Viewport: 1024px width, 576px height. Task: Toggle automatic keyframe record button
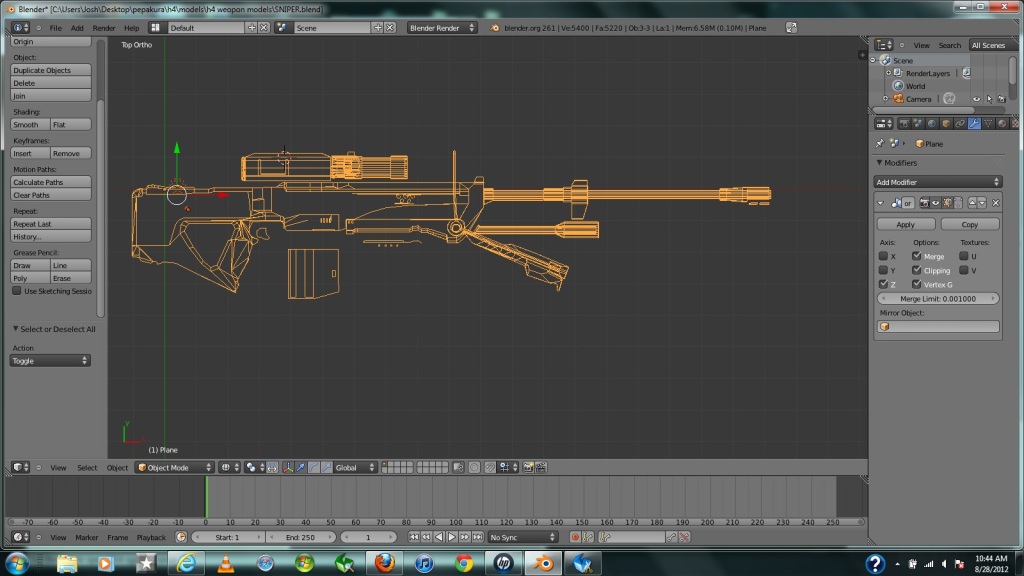point(575,537)
